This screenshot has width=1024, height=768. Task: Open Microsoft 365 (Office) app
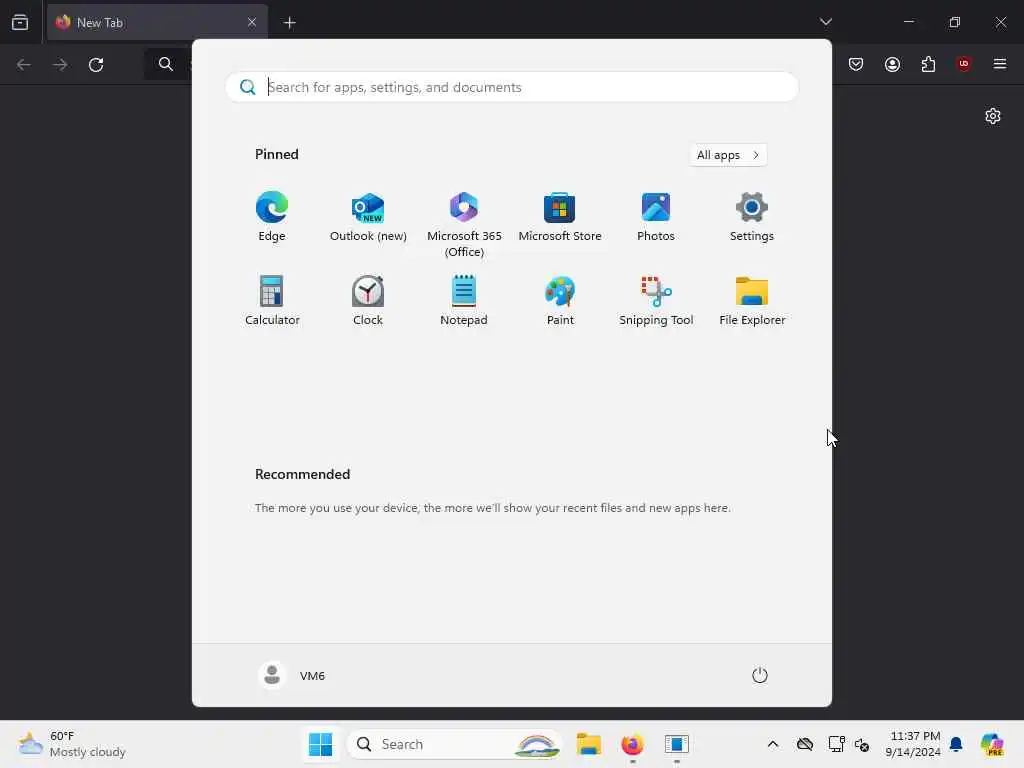pyautogui.click(x=464, y=225)
